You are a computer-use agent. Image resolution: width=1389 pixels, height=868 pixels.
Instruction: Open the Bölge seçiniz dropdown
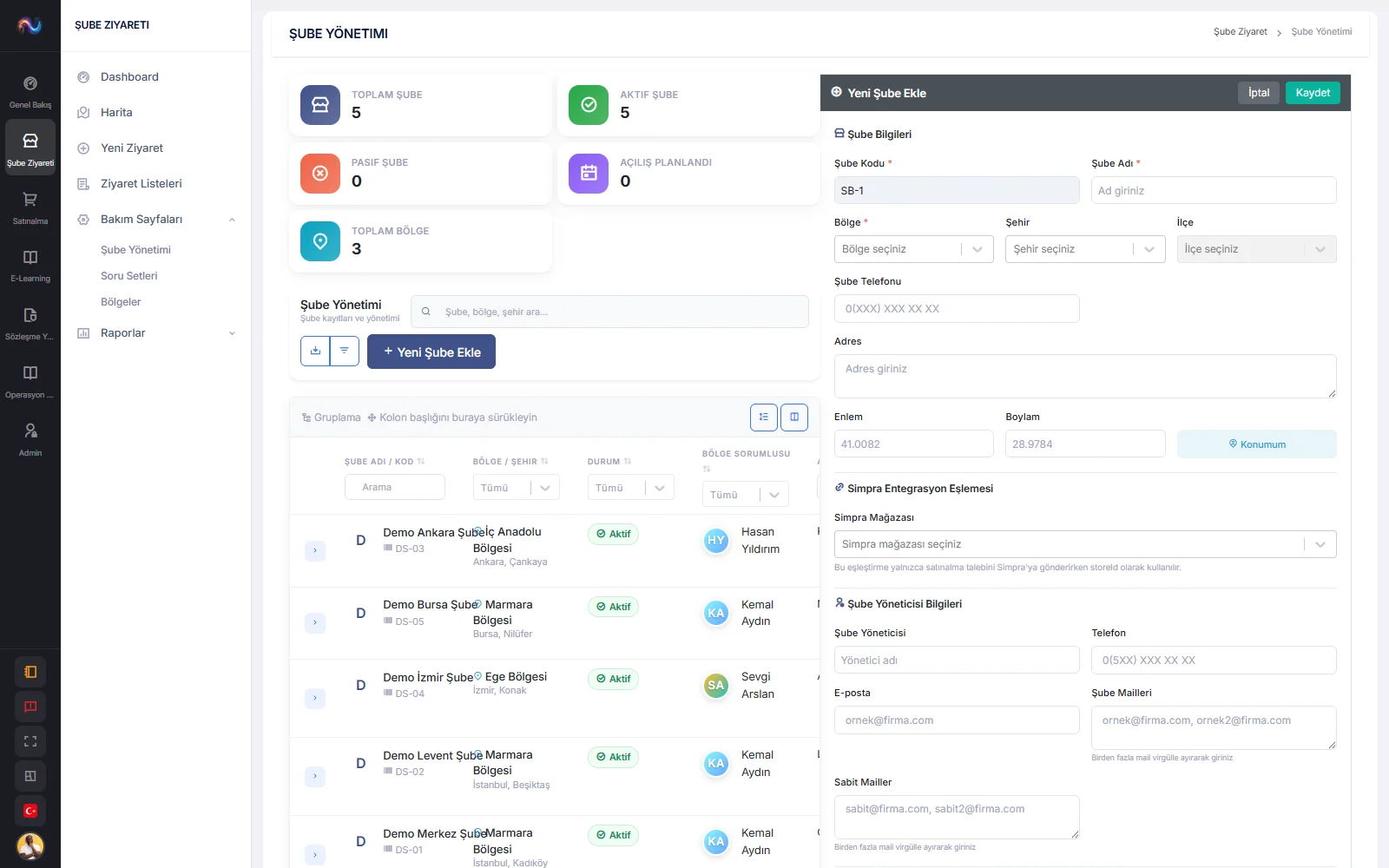[913, 249]
